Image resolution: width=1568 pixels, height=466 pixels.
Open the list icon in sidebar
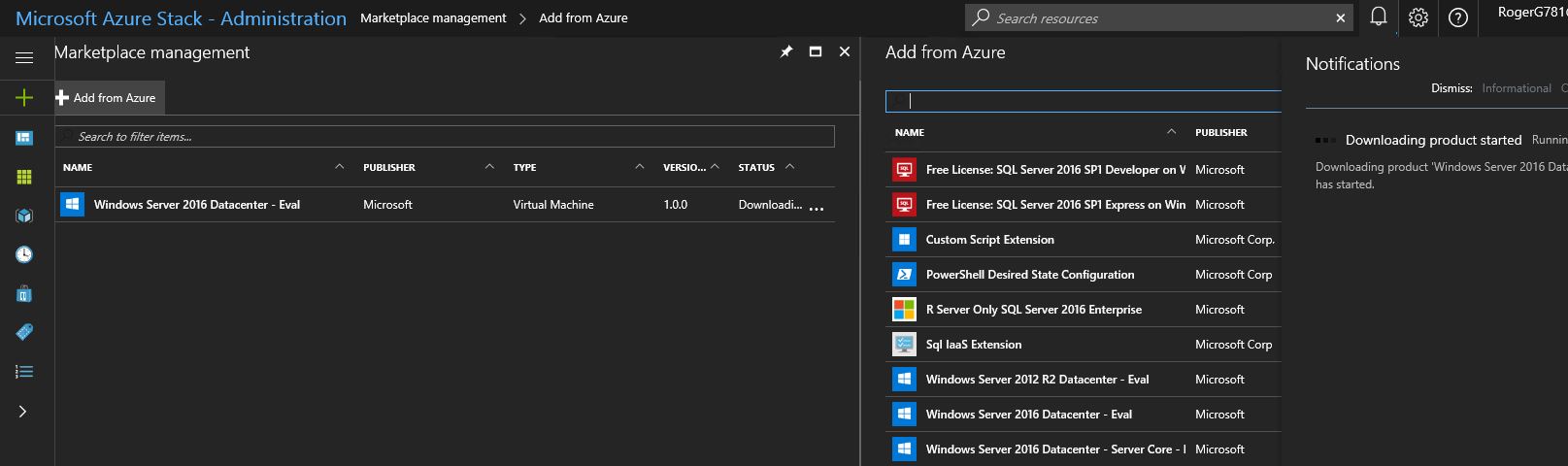point(24,372)
